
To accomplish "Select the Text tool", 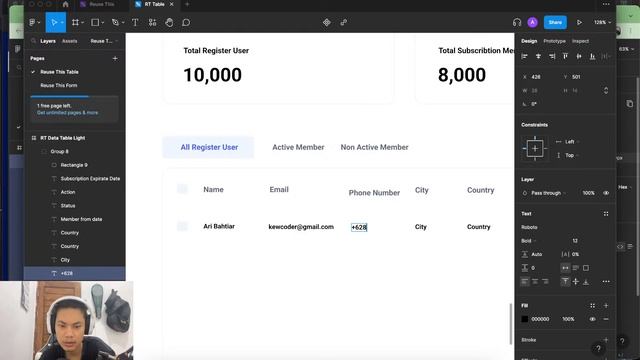I will [135, 22].
